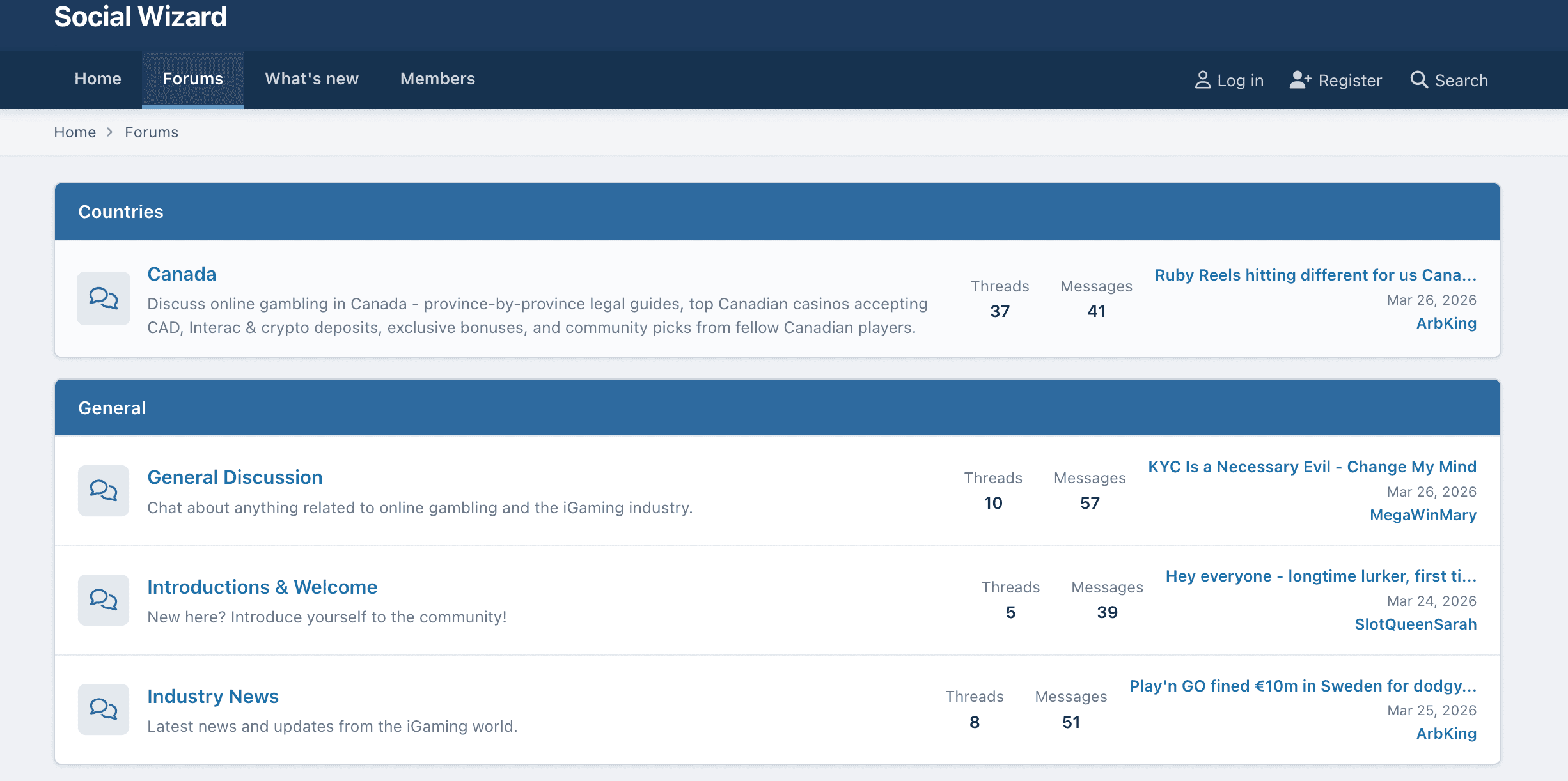Open the Industry News forum link

pos(213,697)
